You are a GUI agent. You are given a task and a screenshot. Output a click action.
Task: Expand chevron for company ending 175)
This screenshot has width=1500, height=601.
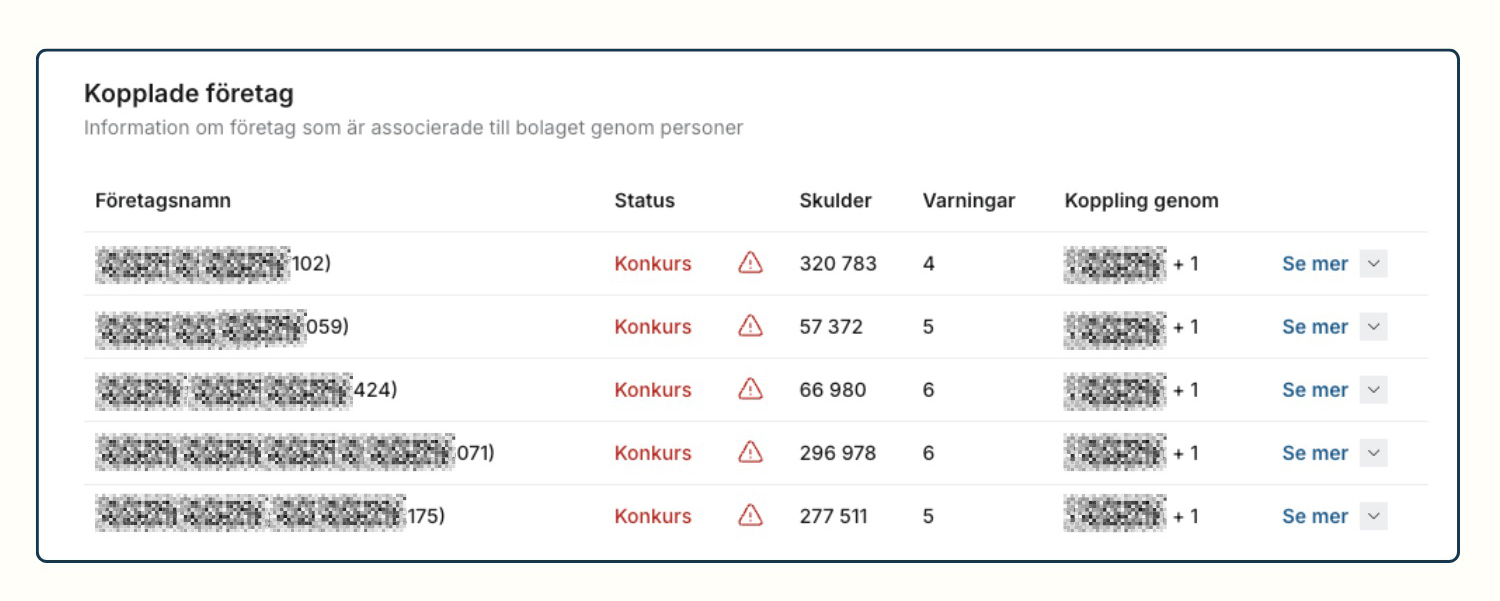[x=1374, y=516]
